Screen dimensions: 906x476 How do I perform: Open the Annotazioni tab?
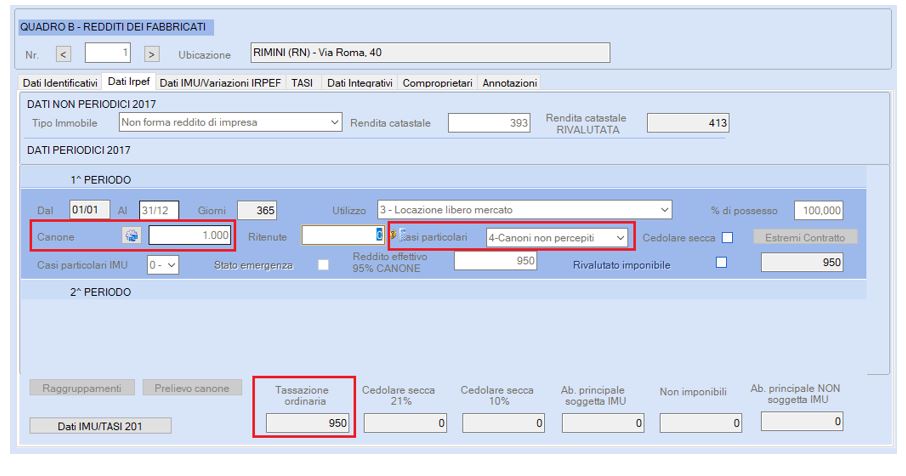click(510, 83)
